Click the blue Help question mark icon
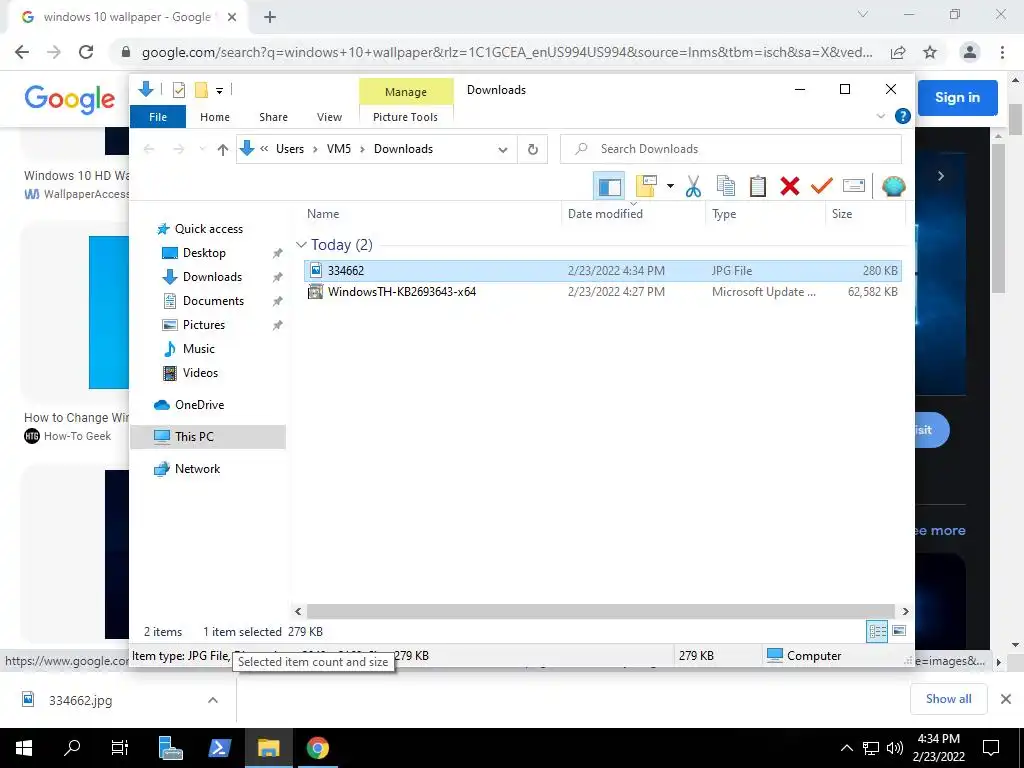Image resolution: width=1024 pixels, height=768 pixels. (x=903, y=116)
